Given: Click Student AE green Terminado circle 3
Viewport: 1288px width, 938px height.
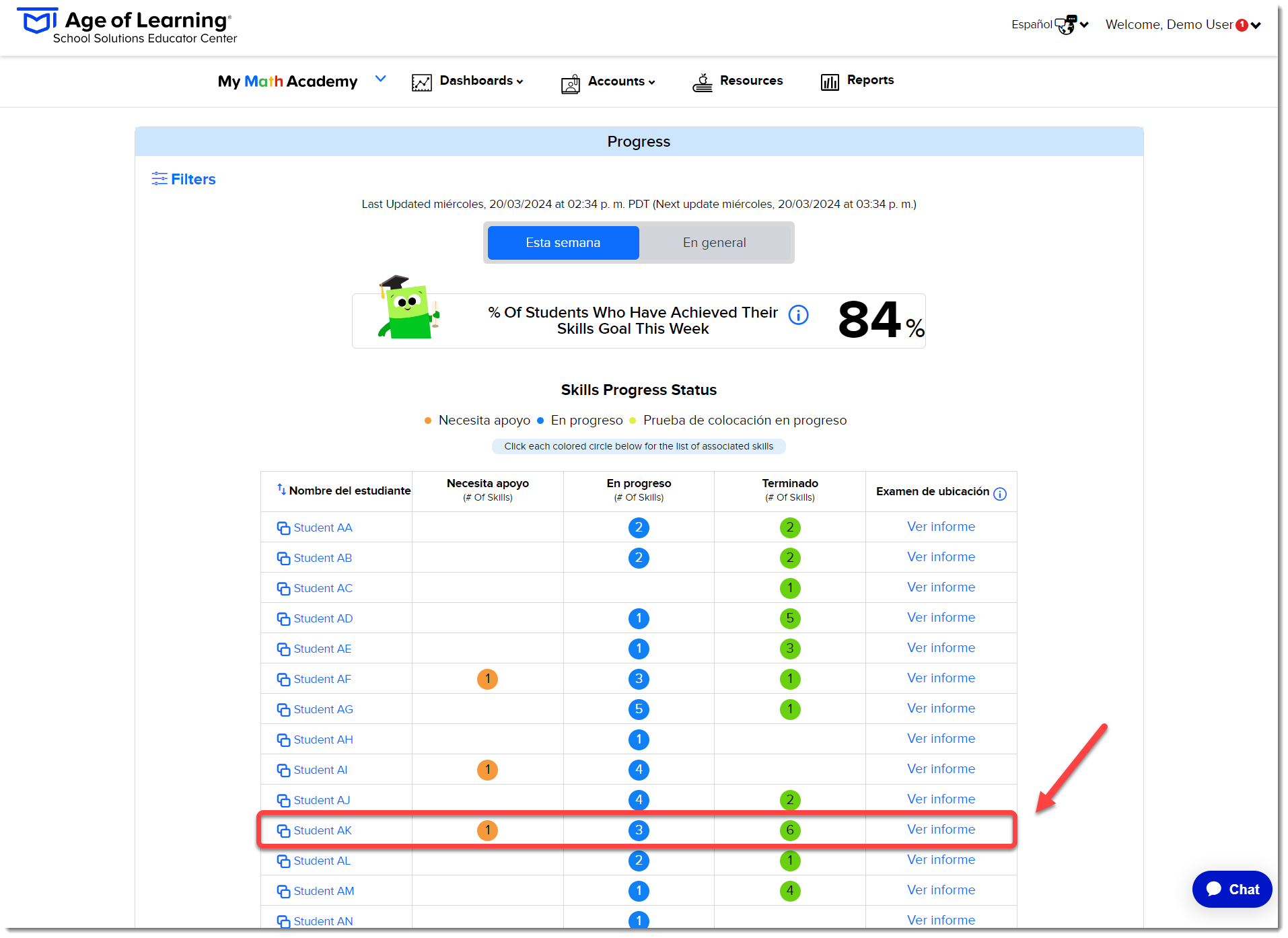Looking at the screenshot, I should (790, 649).
